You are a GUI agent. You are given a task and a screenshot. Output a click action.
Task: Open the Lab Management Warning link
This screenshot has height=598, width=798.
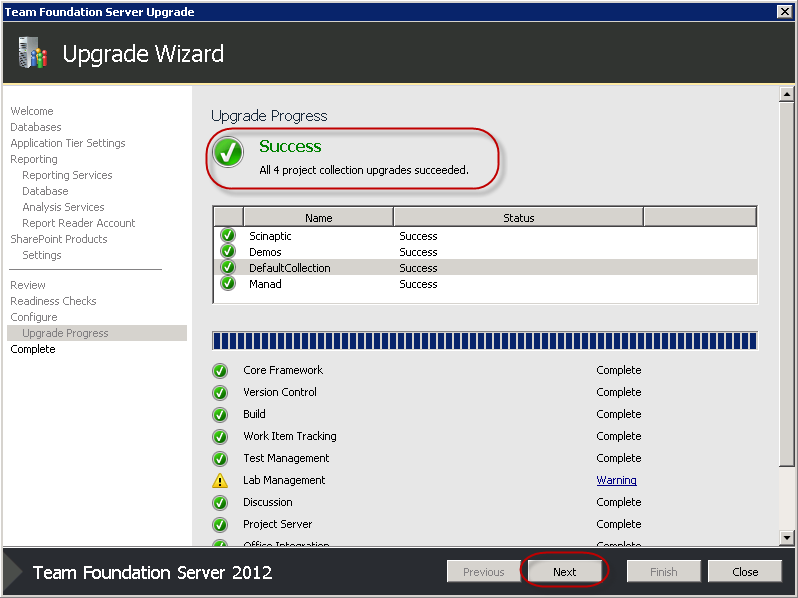(616, 480)
